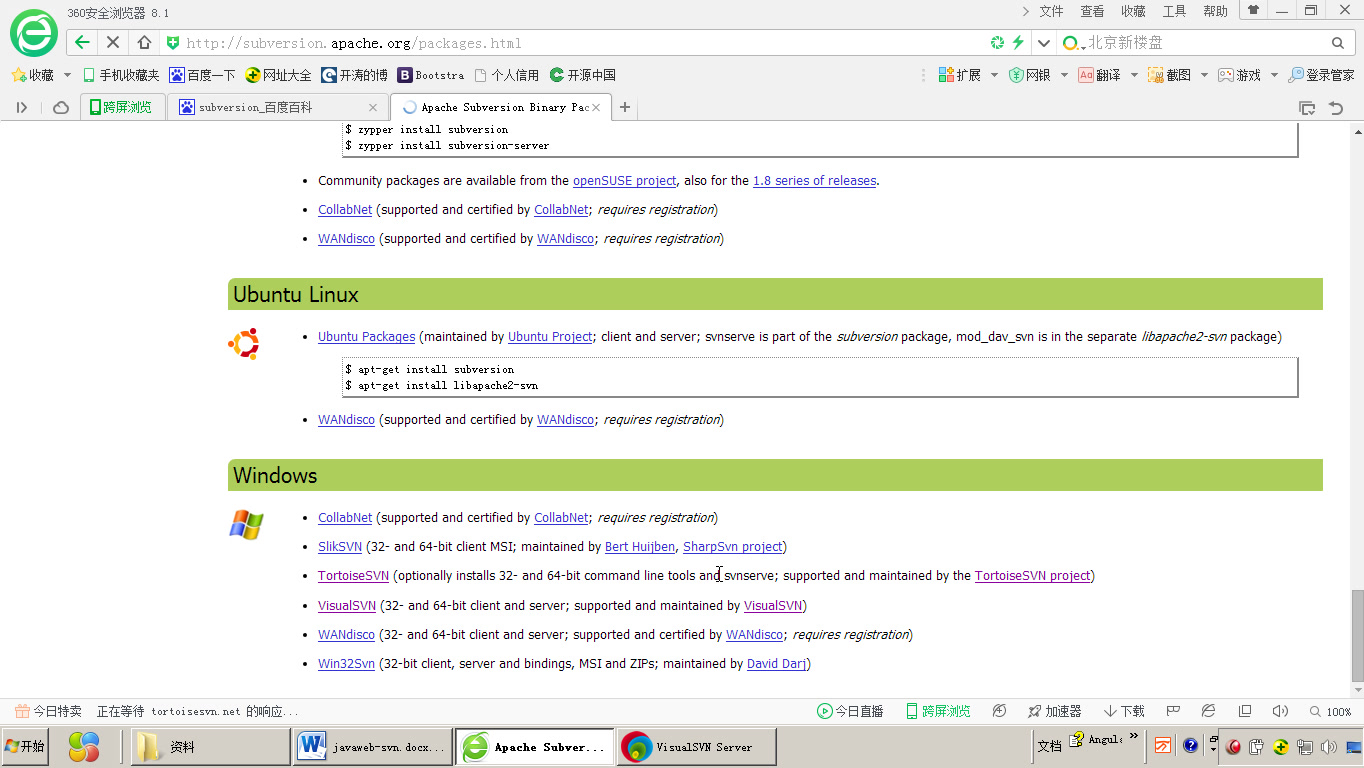Screen dimensions: 1364x768
Task: Close the Apache Subversion Binary Packages tab
Action: [597, 107]
